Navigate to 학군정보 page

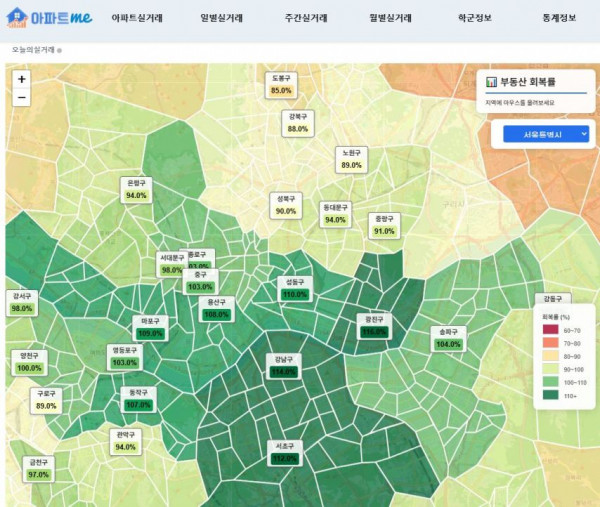475,18
